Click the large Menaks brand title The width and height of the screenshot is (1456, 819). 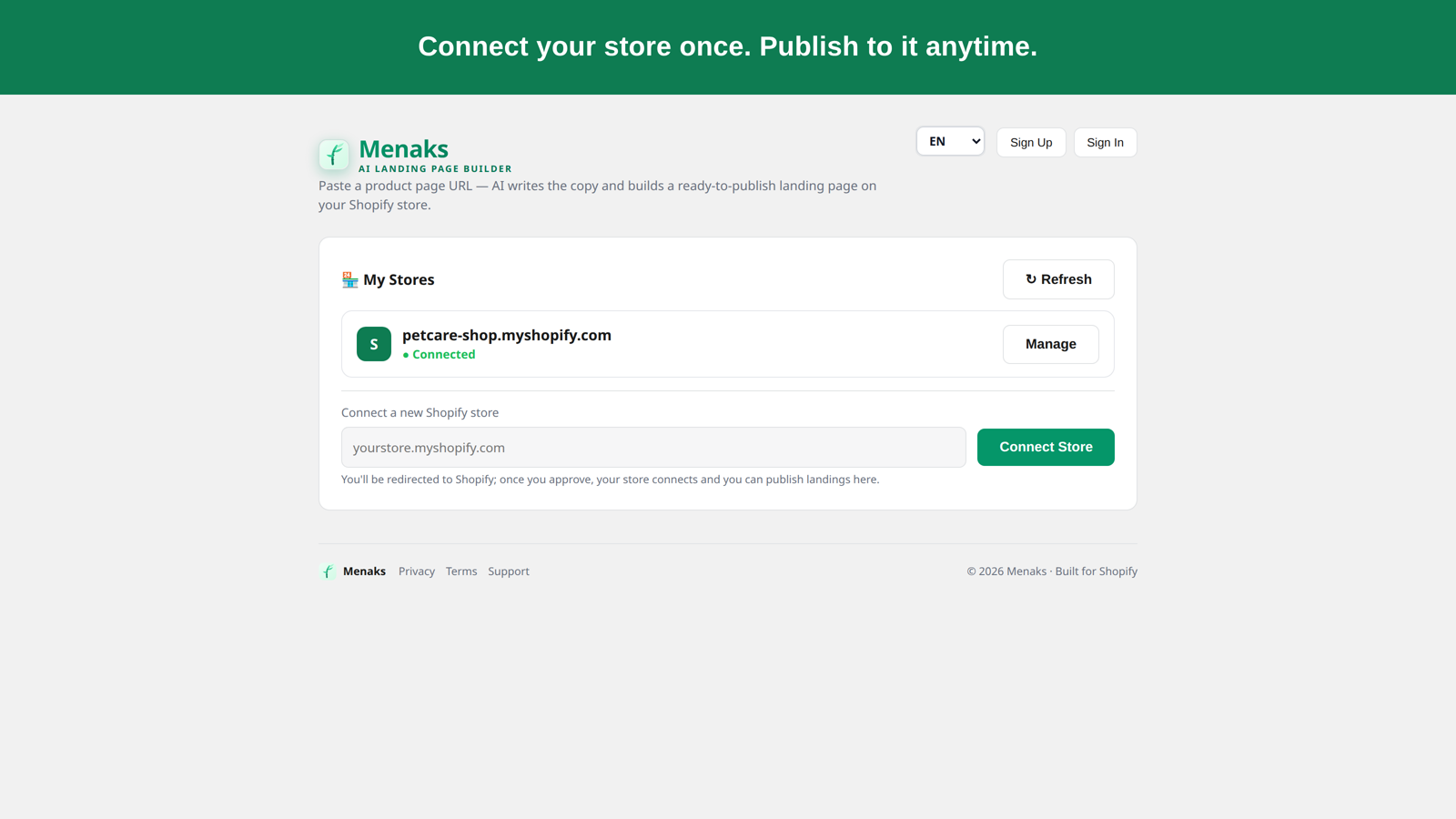tap(403, 149)
